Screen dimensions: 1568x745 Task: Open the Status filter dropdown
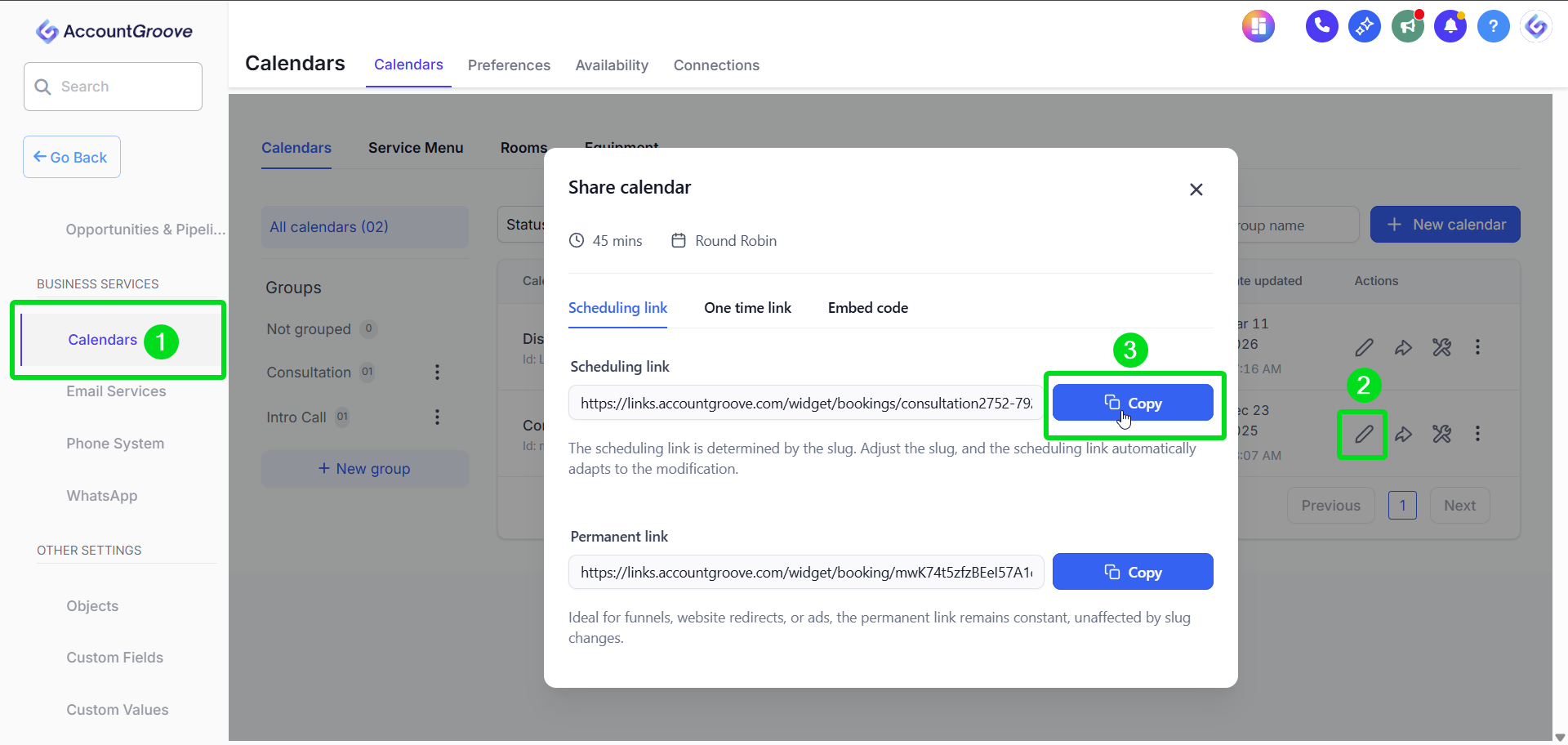click(x=521, y=225)
